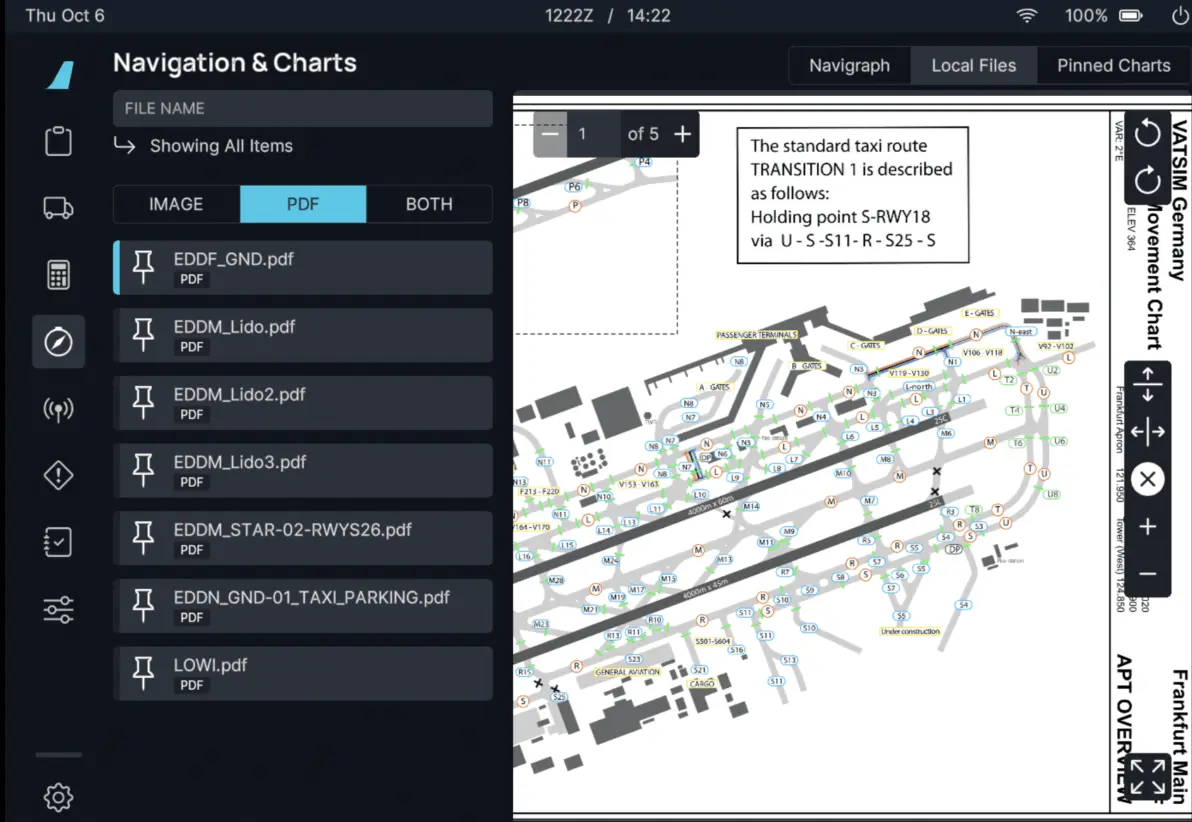Pin the EDDM_Lido2.pdf chart
The height and width of the screenshot is (822, 1192).
pyautogui.click(x=143, y=403)
